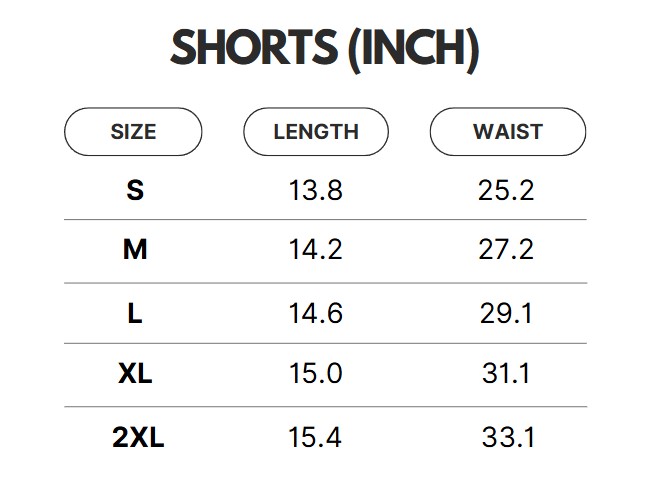The image size is (648, 481).
Task: Click the 25.2 waist value
Action: [x=506, y=190]
